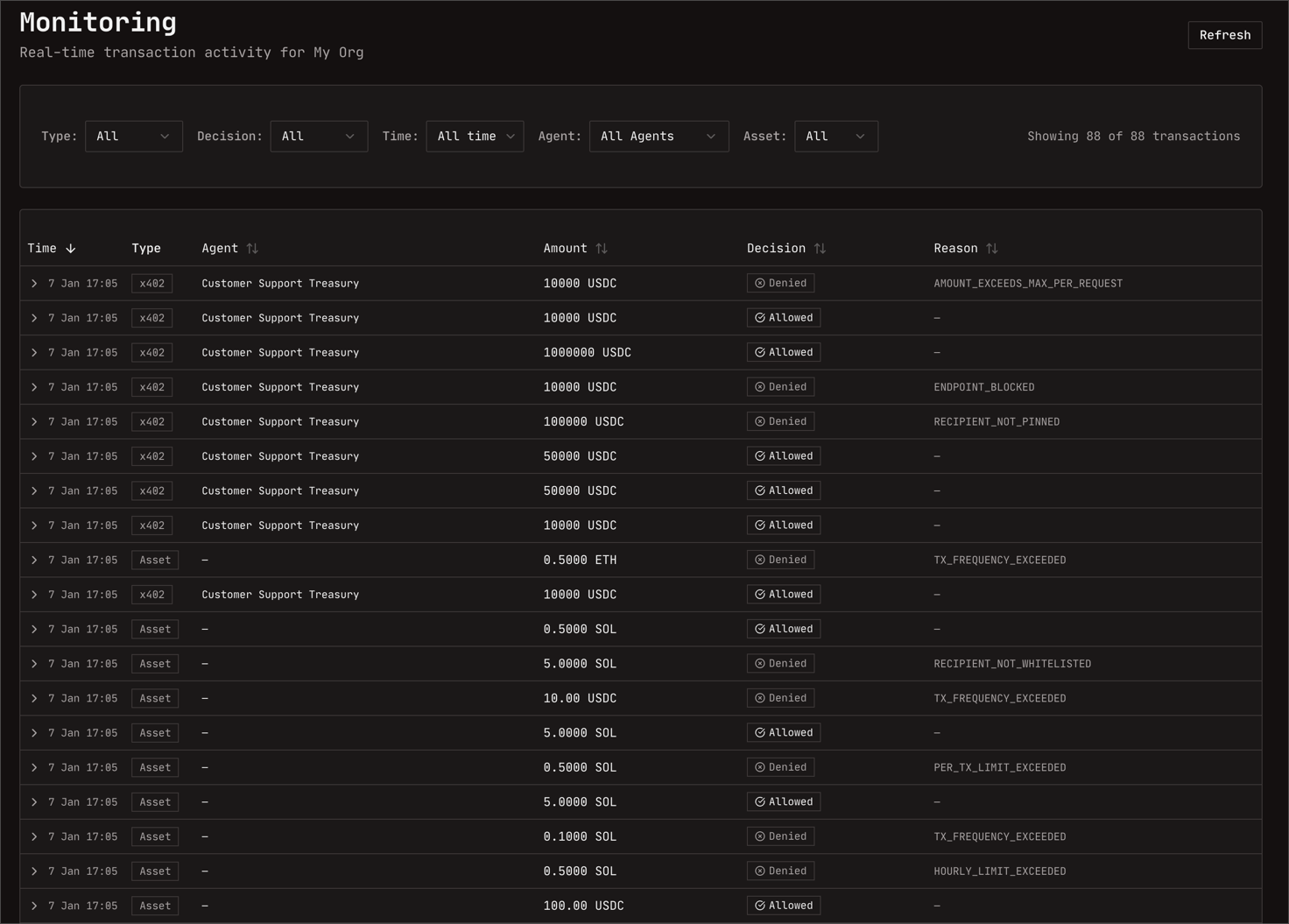1289x924 pixels.
Task: Open the All Agents dropdown
Action: [659, 137]
